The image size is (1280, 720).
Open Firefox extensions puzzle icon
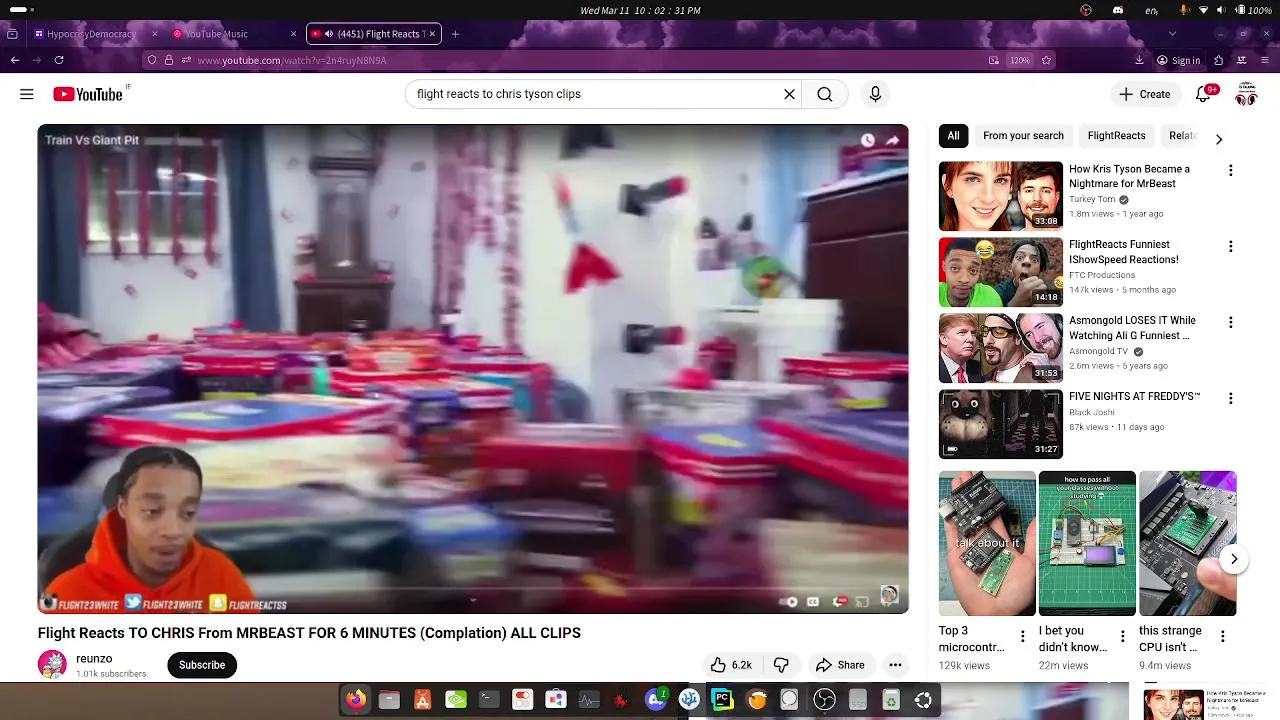click(x=1218, y=60)
